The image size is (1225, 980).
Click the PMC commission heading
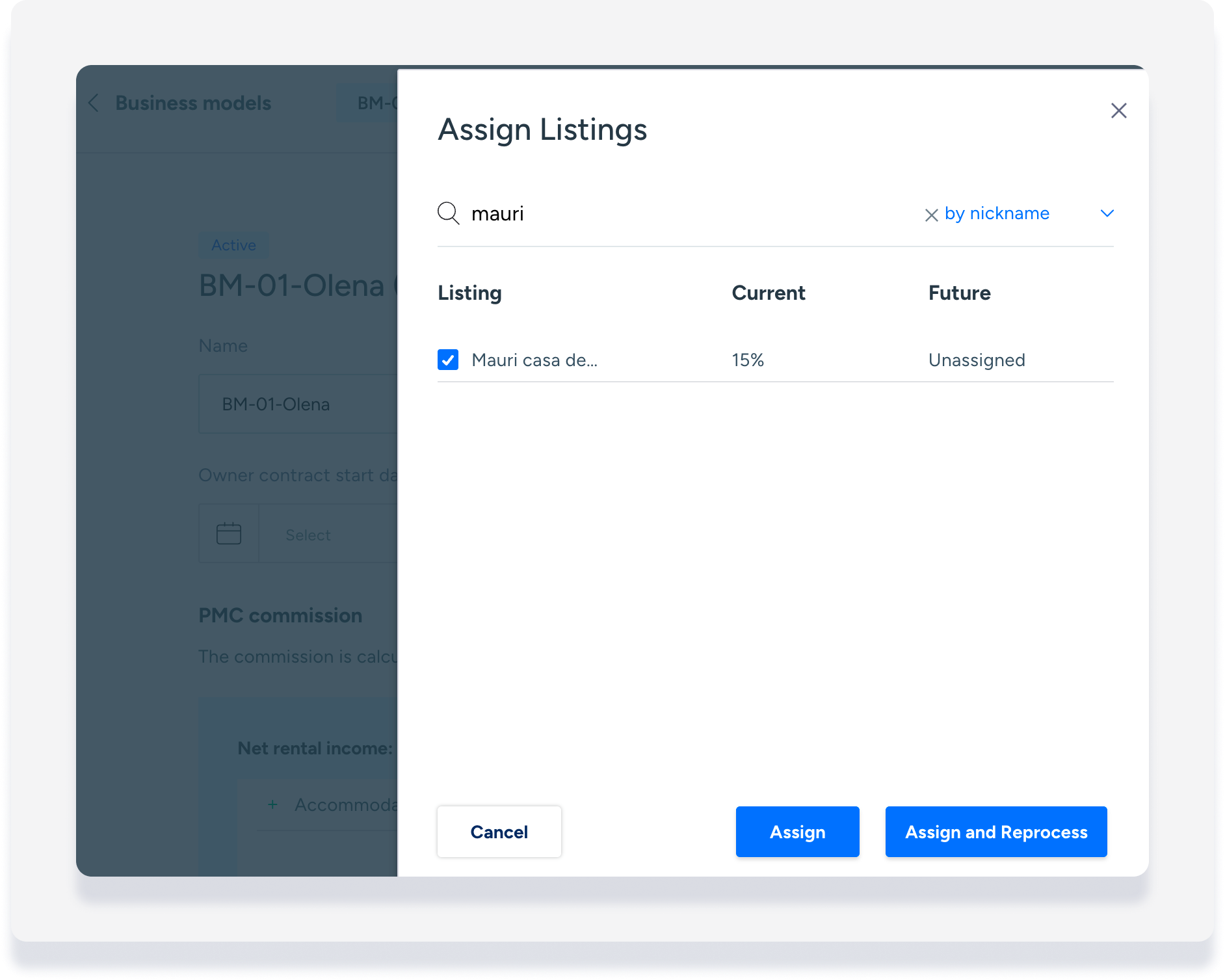pyautogui.click(x=280, y=615)
